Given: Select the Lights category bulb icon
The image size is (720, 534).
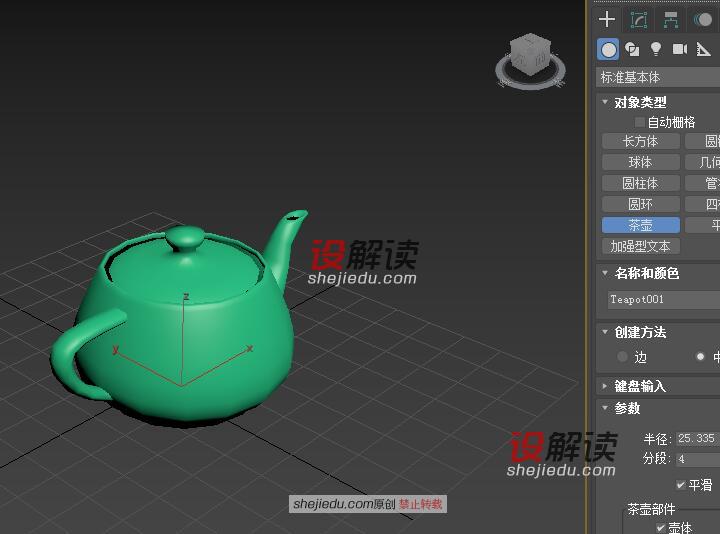Looking at the screenshot, I should [x=656, y=49].
